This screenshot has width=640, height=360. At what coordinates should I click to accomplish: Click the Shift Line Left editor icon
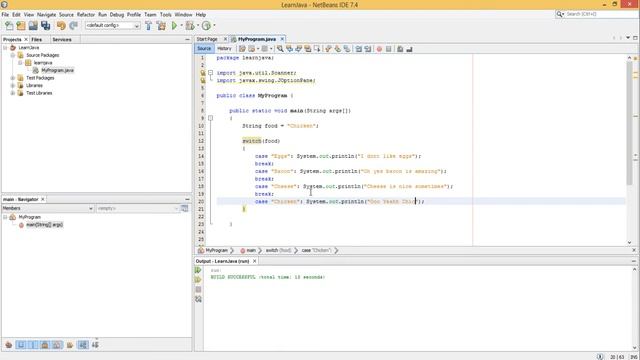358,49
